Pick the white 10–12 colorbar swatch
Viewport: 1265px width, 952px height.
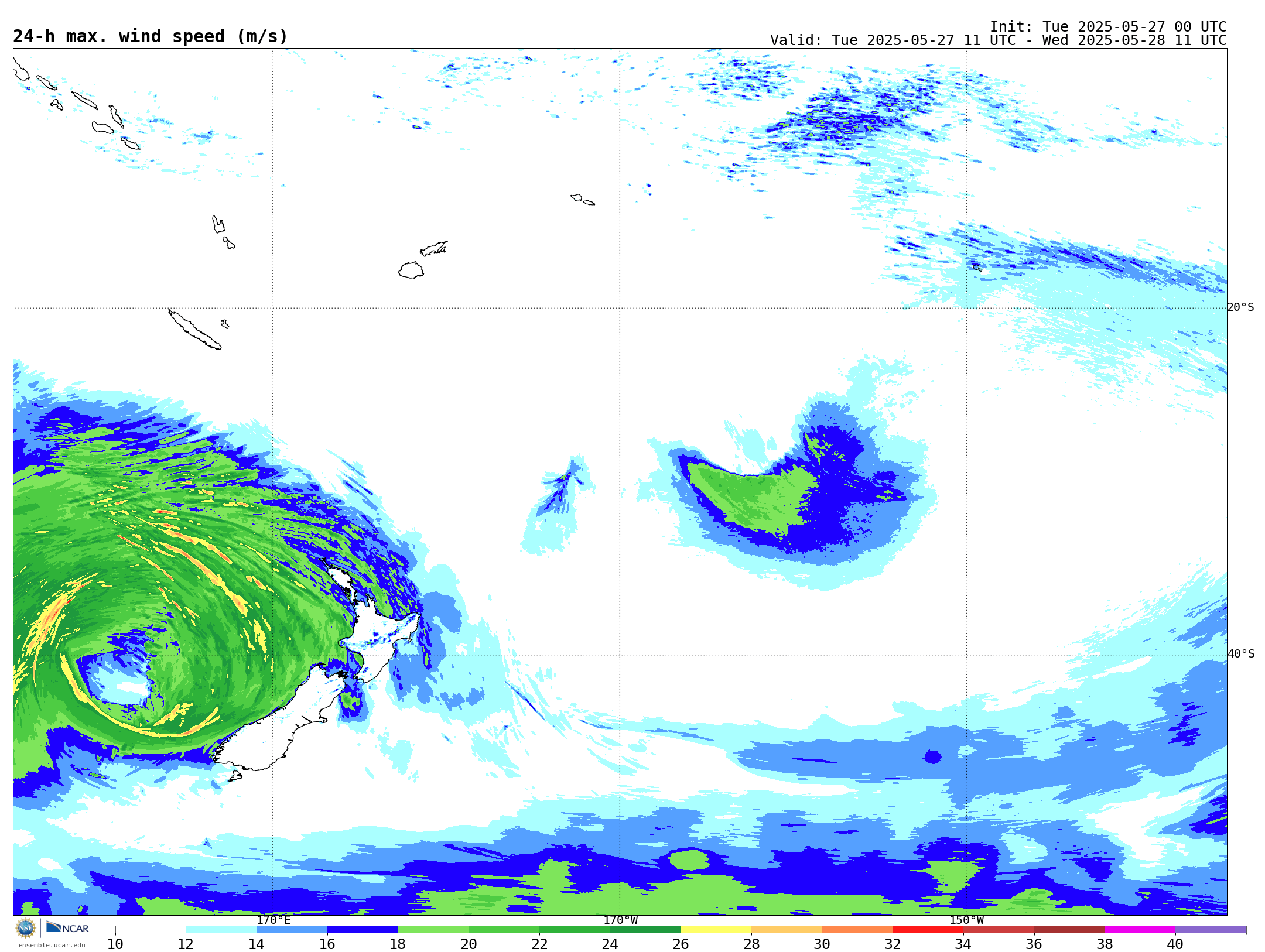[x=151, y=930]
